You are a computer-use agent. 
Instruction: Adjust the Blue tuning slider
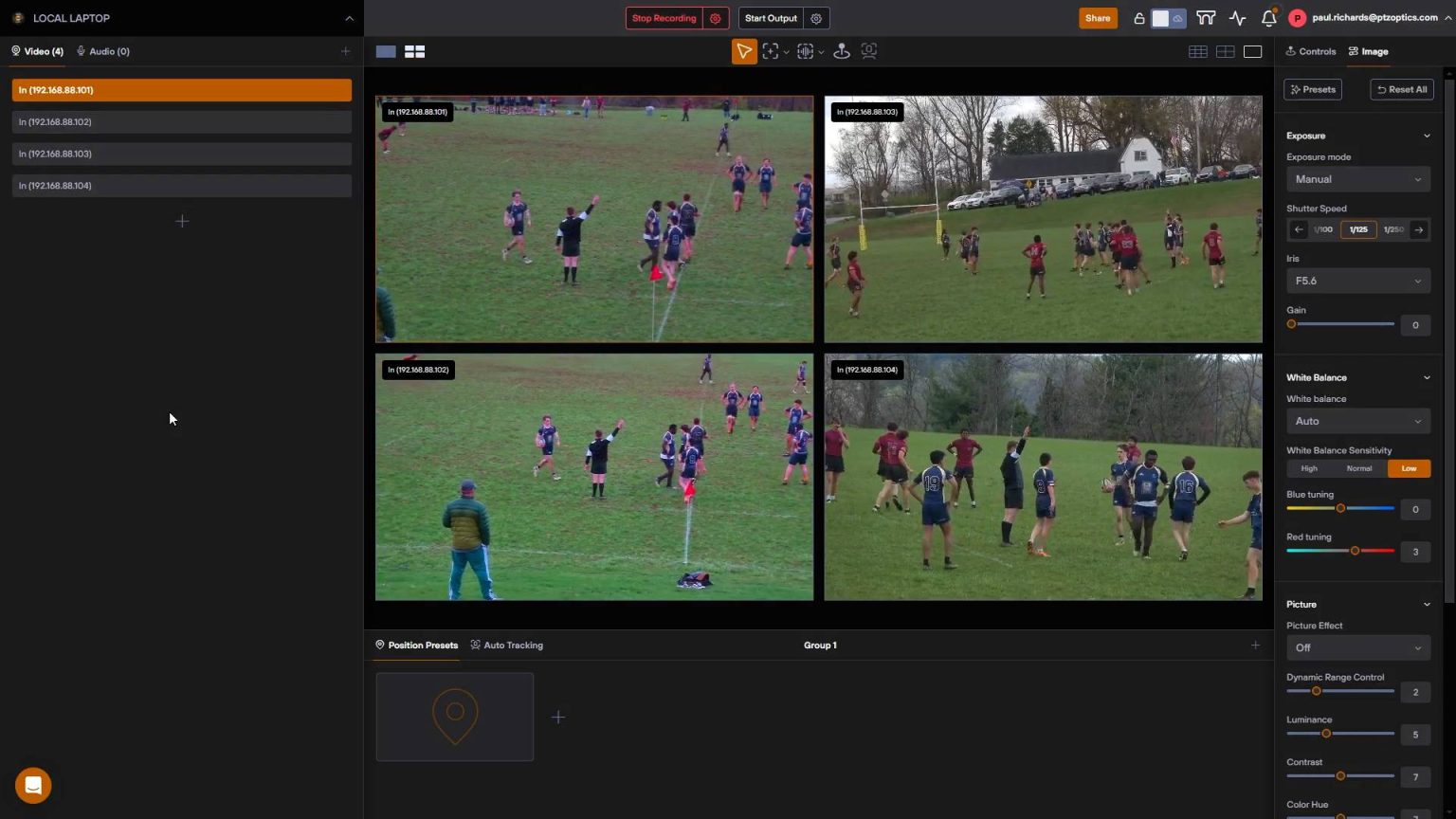coord(1340,508)
